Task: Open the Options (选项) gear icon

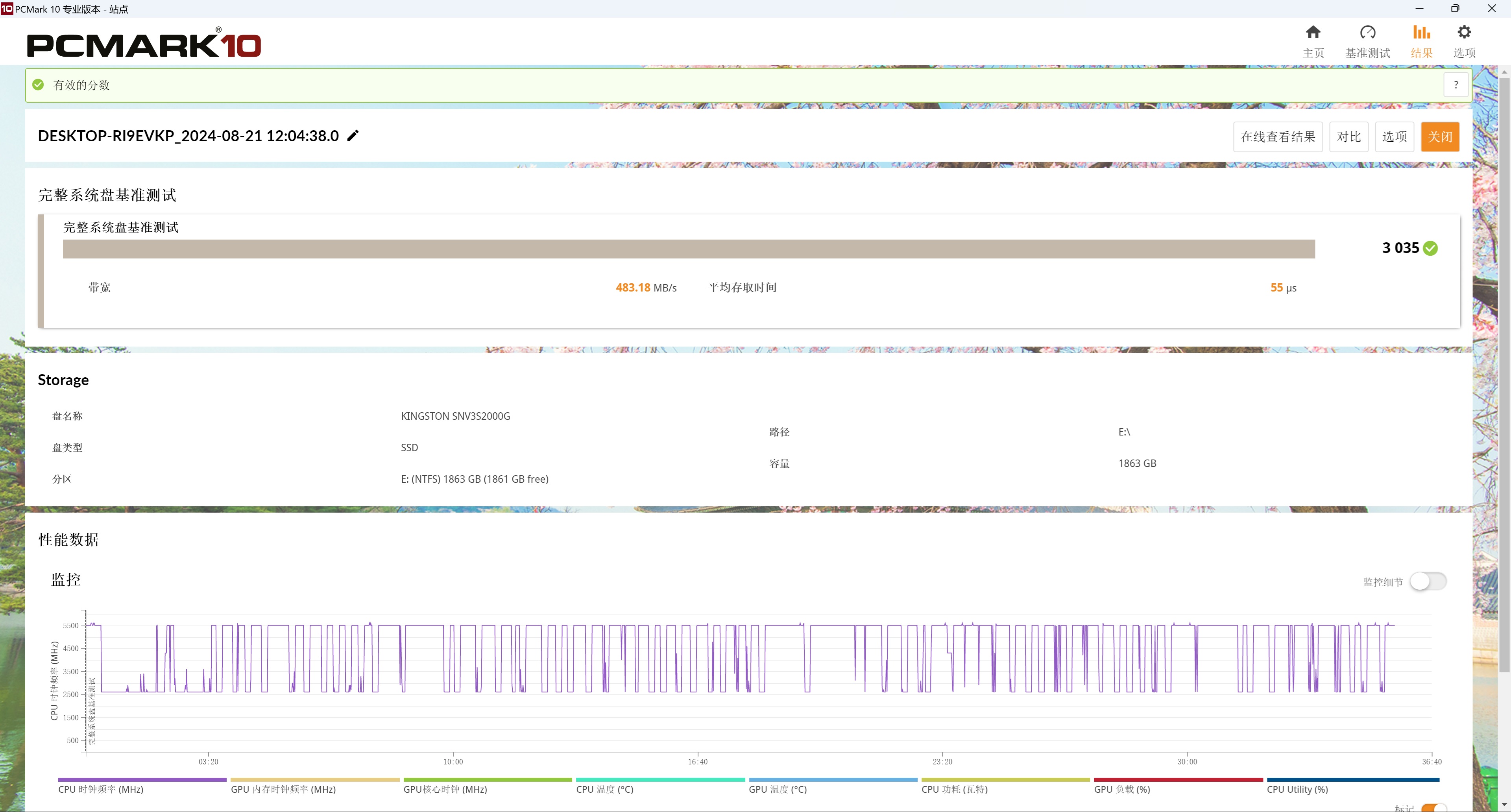Action: [1464, 32]
